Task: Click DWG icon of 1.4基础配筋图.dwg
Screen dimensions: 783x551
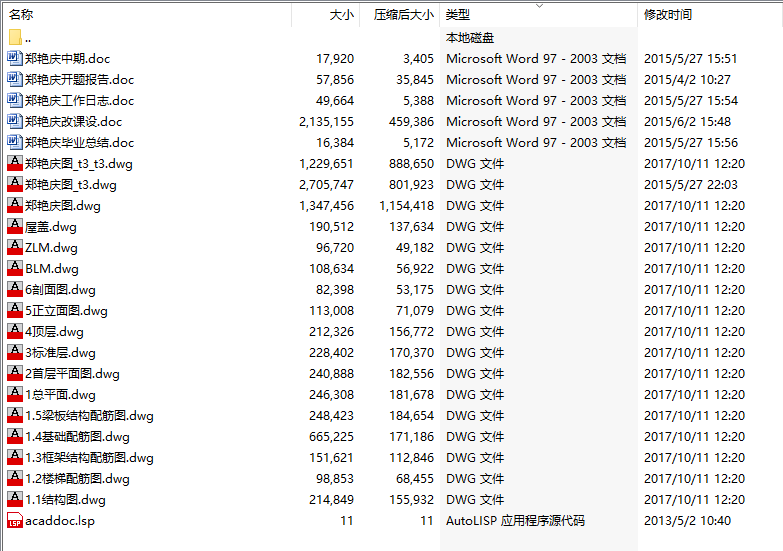Action: coord(15,436)
